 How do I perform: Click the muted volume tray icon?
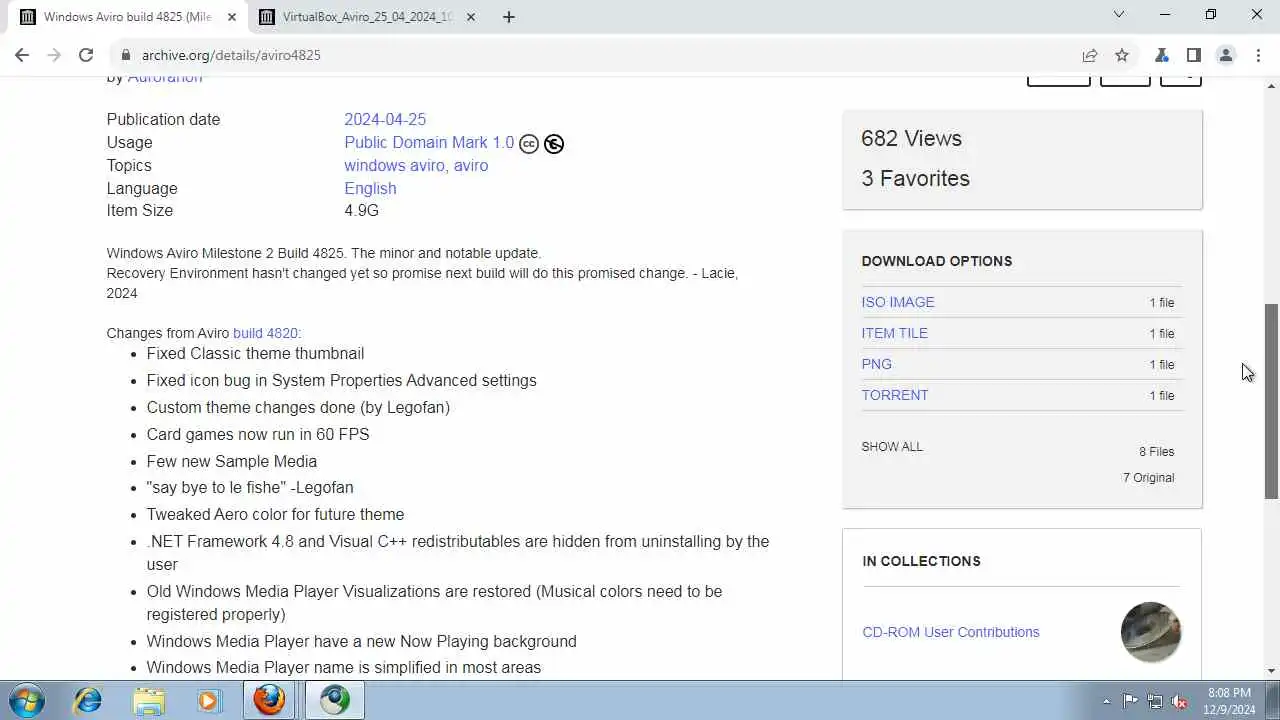coord(1180,701)
